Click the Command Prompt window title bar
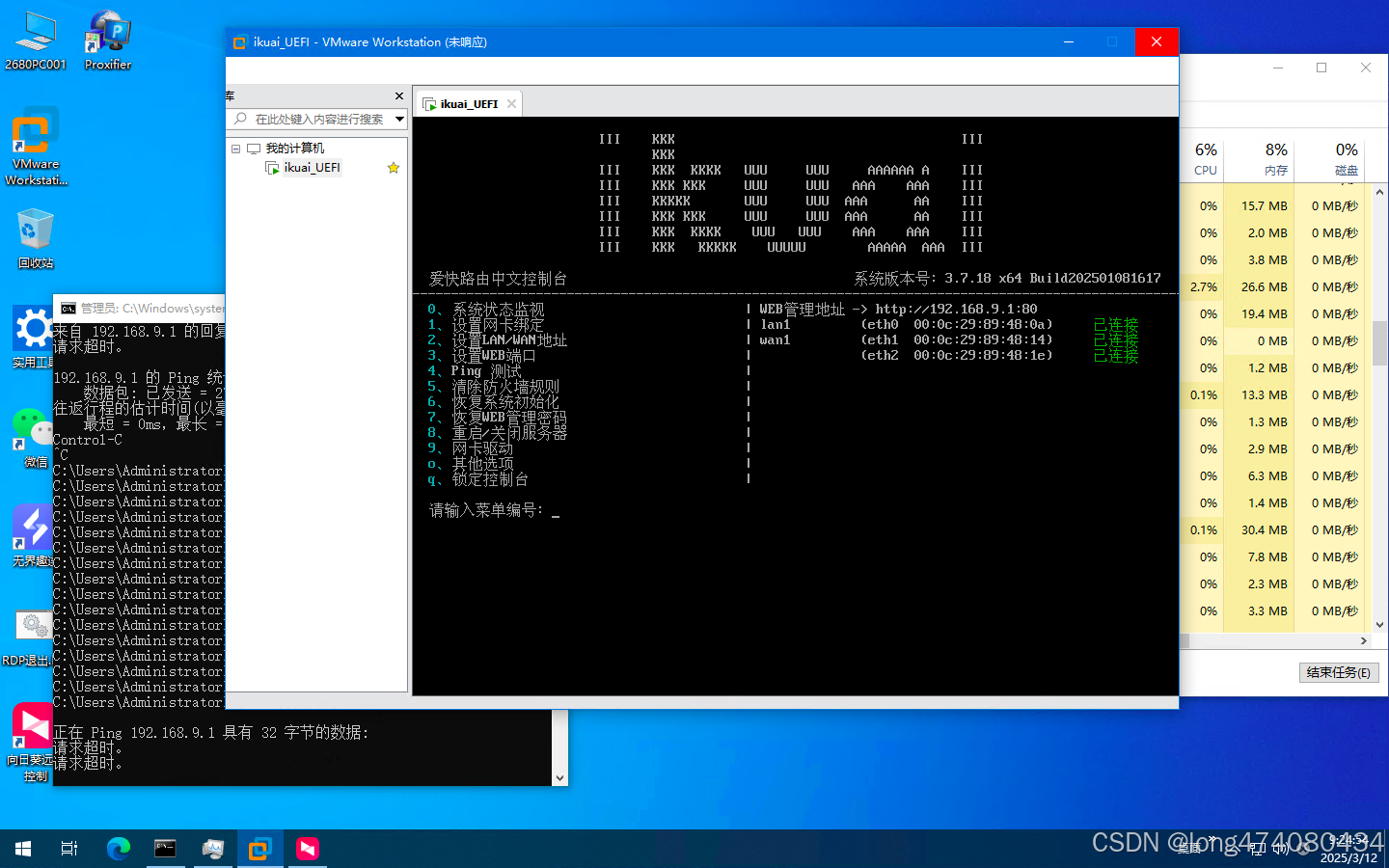Image resolution: width=1389 pixels, height=868 pixels. (140, 309)
